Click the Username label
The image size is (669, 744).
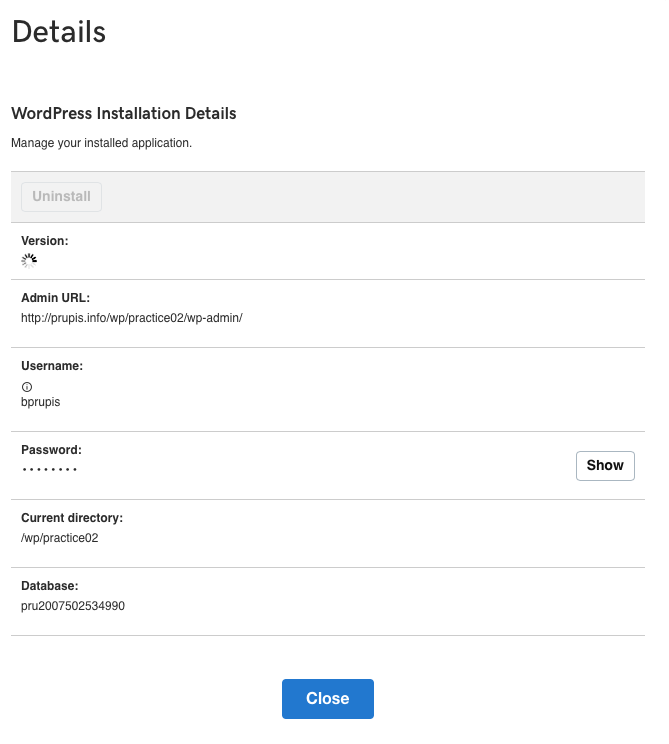pos(52,366)
